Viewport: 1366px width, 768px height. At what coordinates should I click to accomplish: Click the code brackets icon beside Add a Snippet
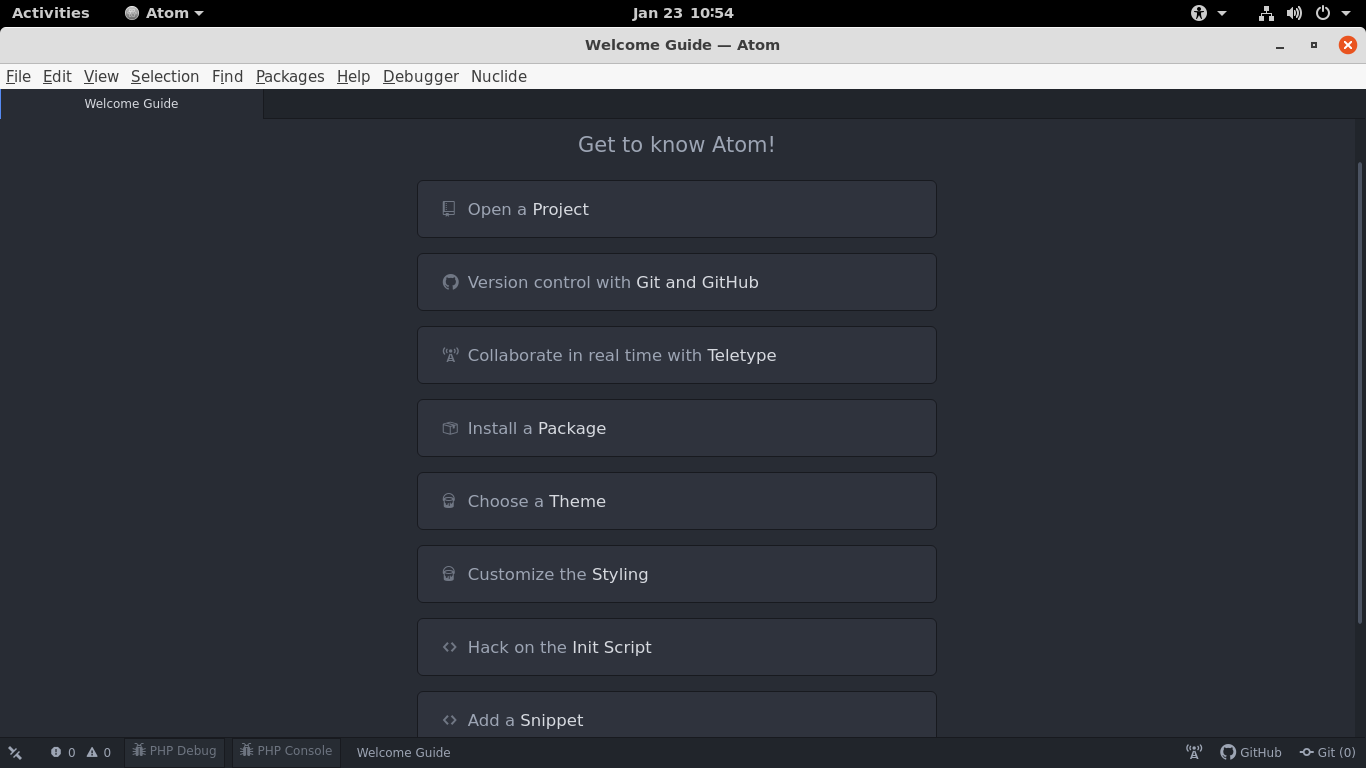[x=450, y=720]
